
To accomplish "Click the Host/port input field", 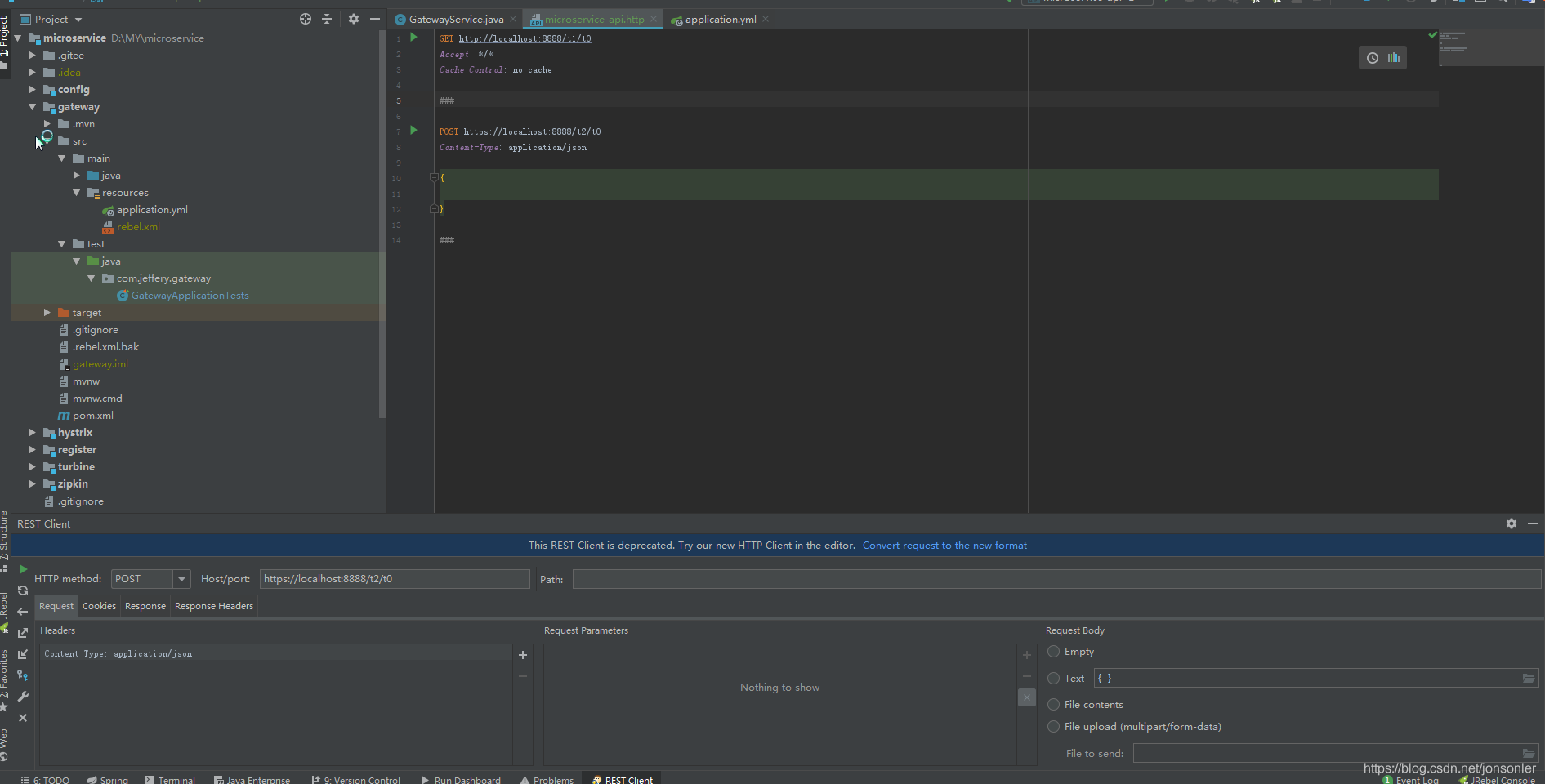I will pyautogui.click(x=395, y=579).
